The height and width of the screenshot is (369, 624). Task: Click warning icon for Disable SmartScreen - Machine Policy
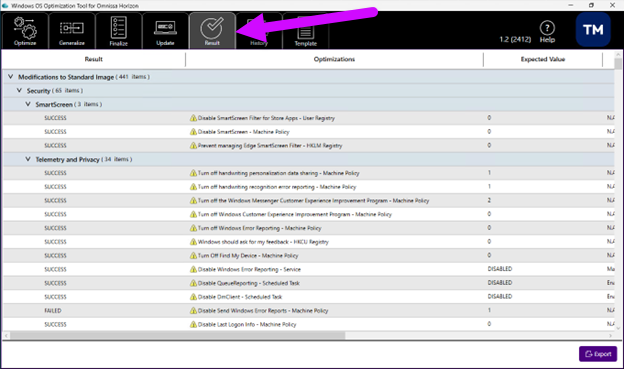tap(193, 132)
